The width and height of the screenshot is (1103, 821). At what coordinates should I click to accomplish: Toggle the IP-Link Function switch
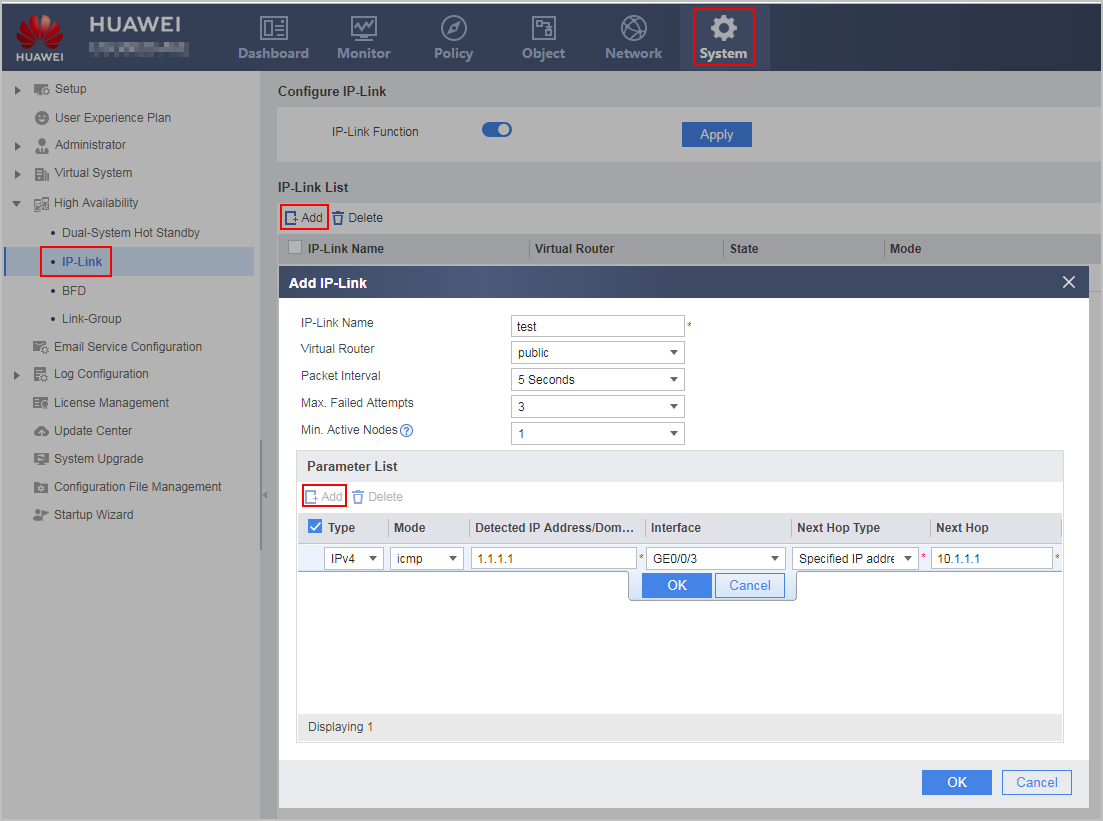497,130
